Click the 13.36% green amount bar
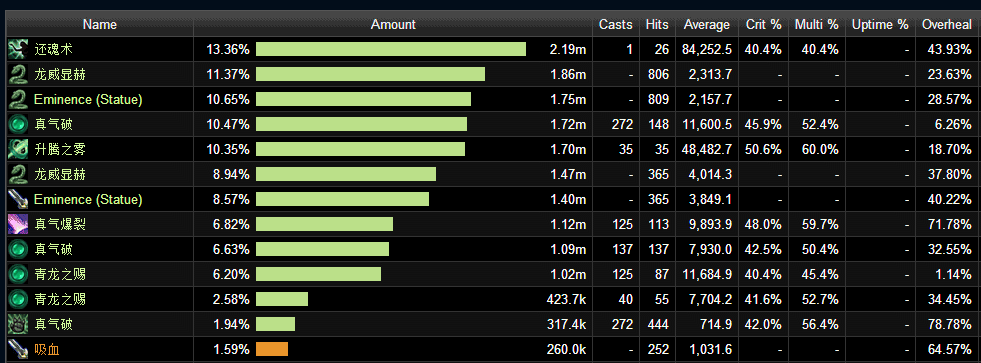The width and height of the screenshot is (981, 363). [x=391, y=49]
